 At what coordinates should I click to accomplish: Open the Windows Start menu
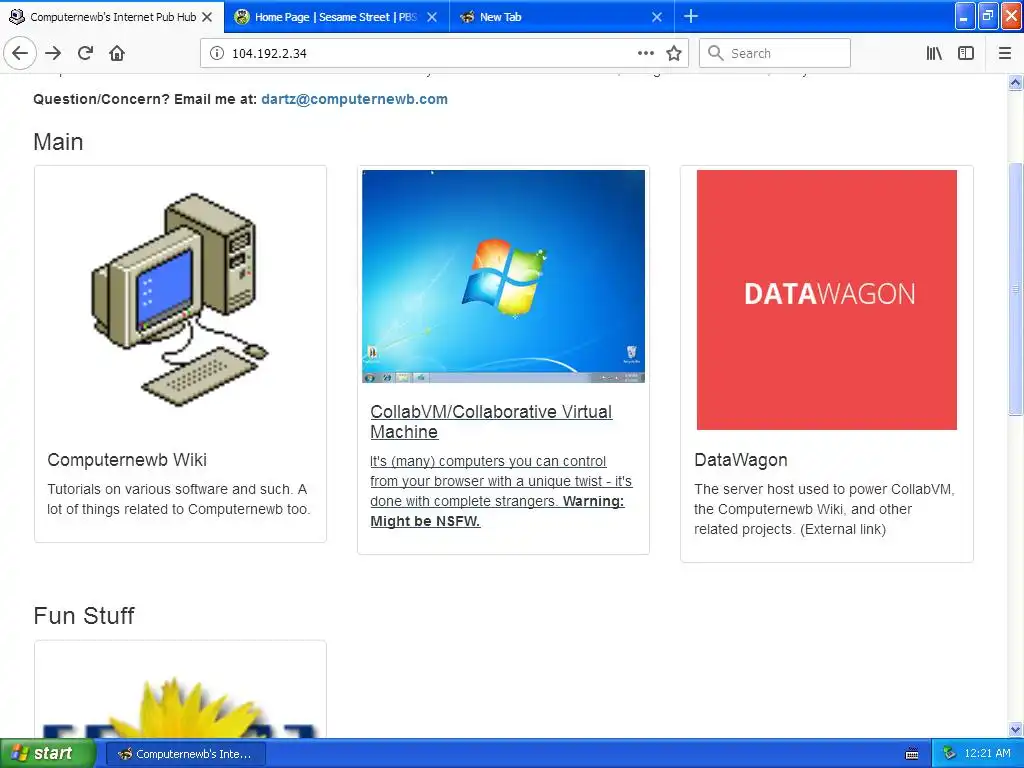tap(47, 754)
